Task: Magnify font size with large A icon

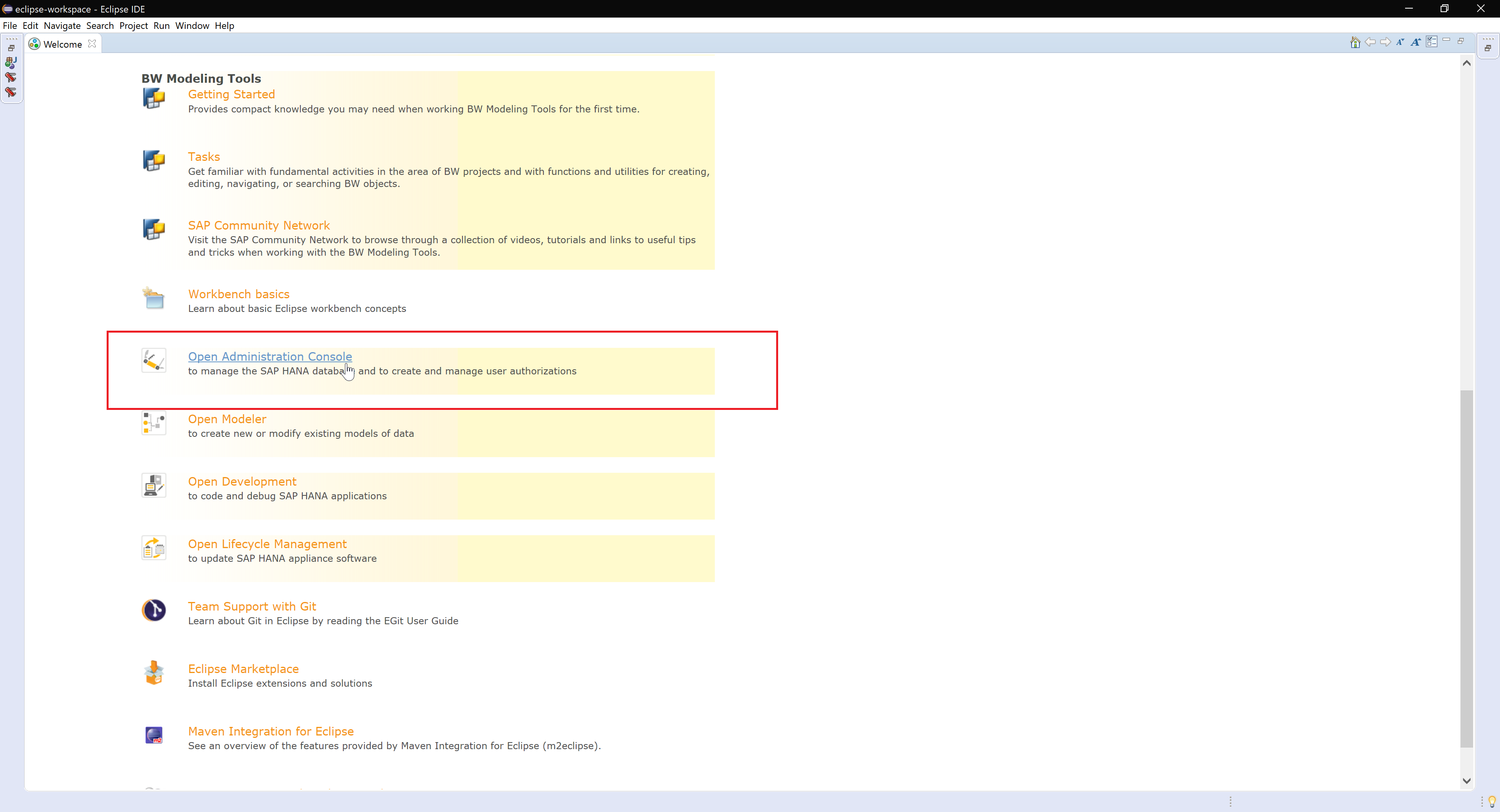Action: 1416,42
